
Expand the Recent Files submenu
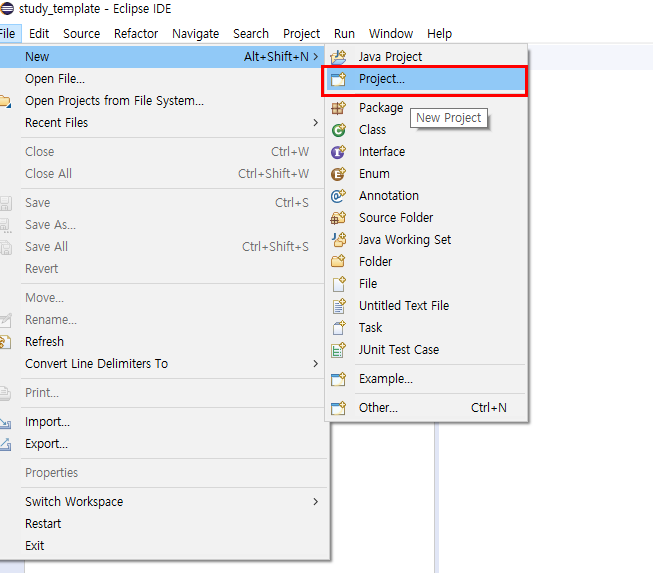(x=316, y=123)
